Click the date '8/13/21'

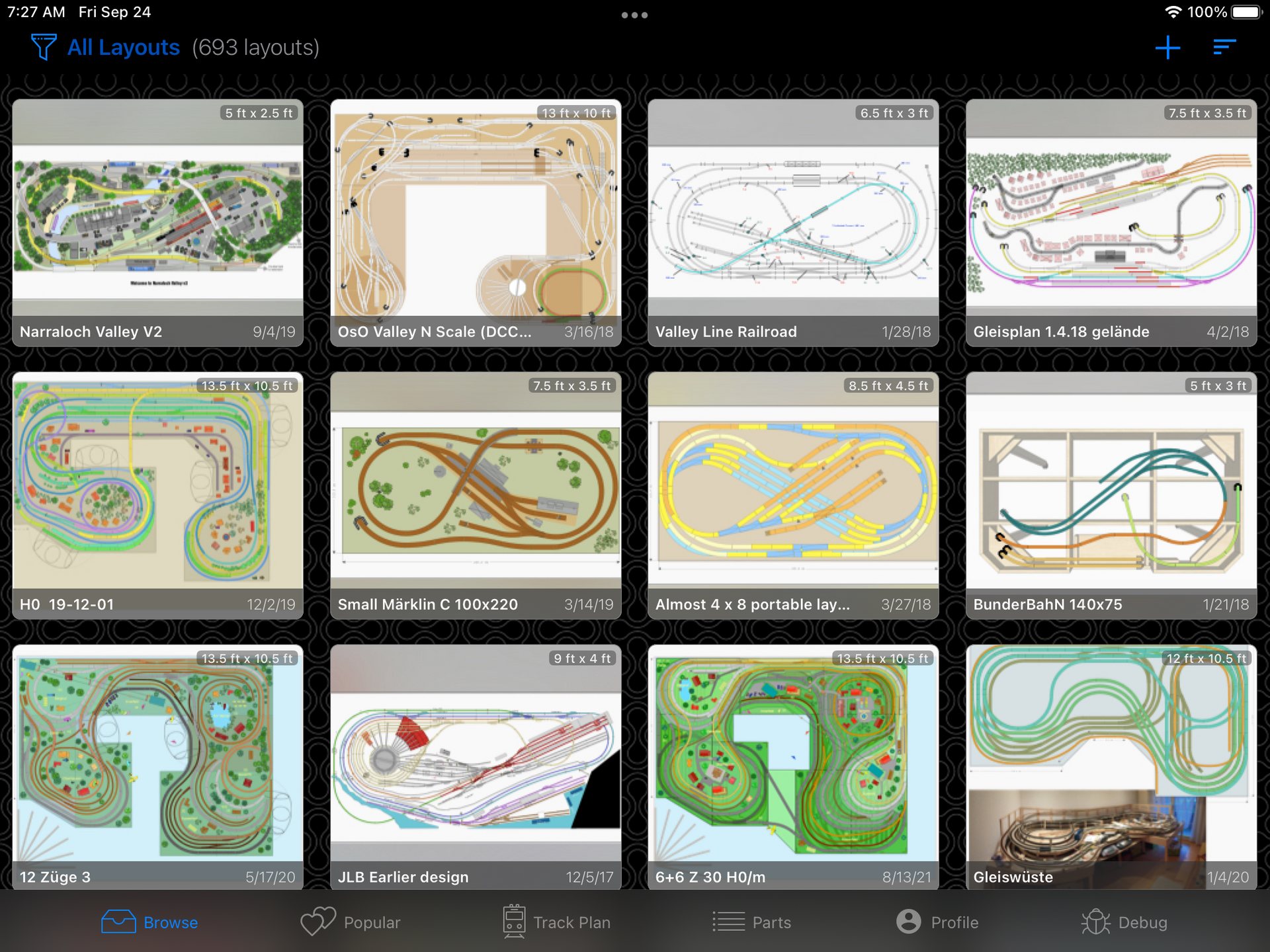[x=906, y=877]
